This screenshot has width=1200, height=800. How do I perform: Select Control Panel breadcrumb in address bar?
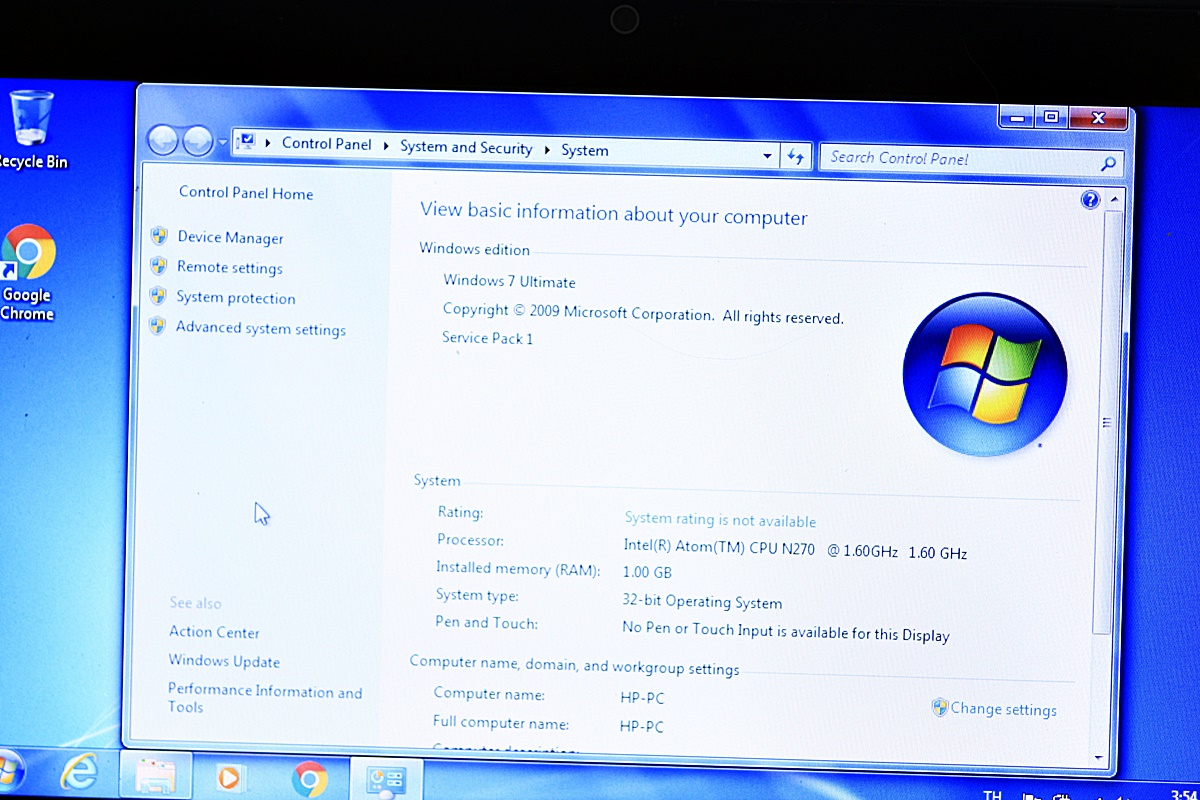click(x=326, y=144)
